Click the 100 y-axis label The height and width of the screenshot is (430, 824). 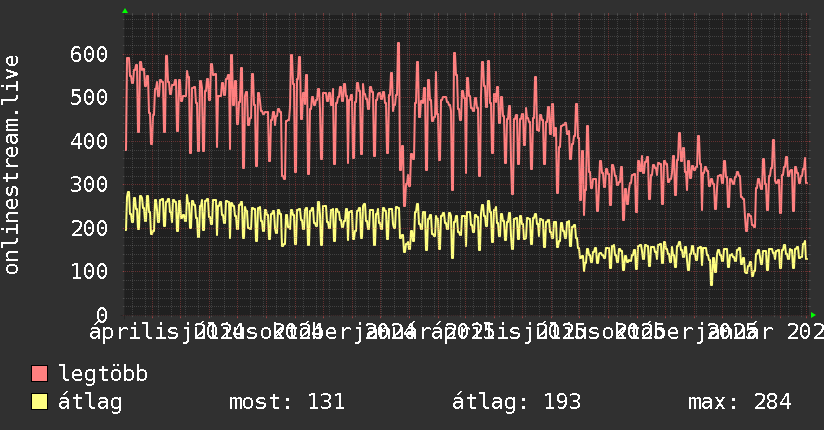[x=89, y=271]
